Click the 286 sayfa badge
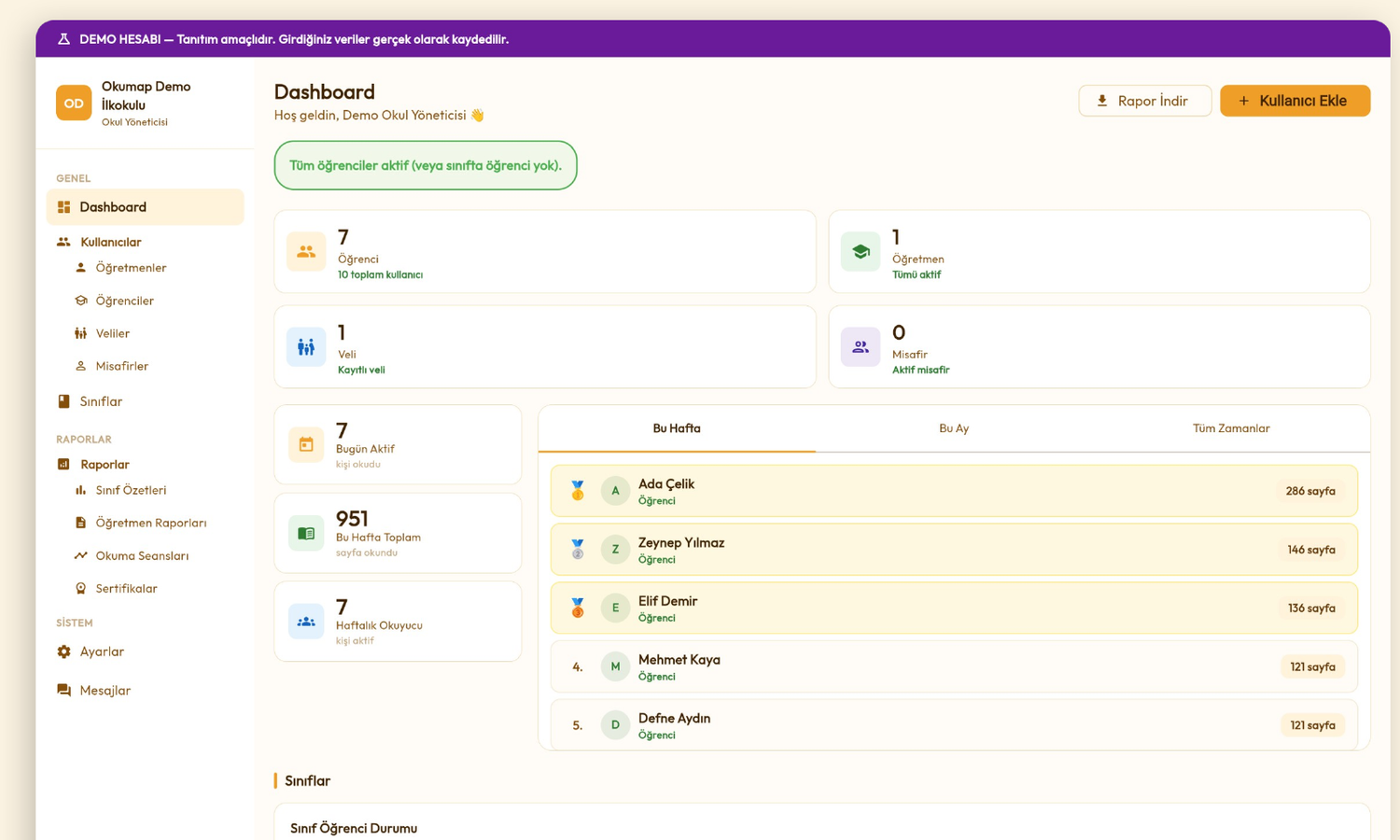Viewport: 1400px width, 840px height. (x=1310, y=491)
